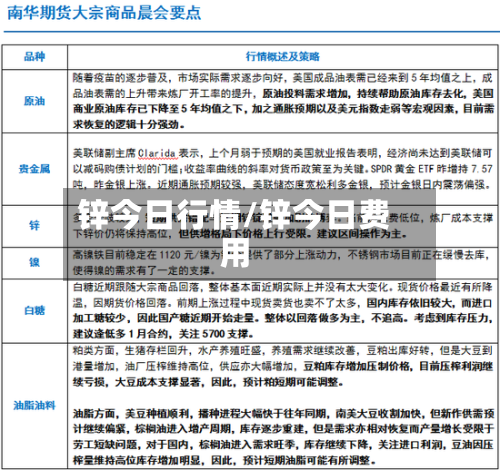Click the overlay caption 锌今日行情/锌今日费用

click(234, 233)
